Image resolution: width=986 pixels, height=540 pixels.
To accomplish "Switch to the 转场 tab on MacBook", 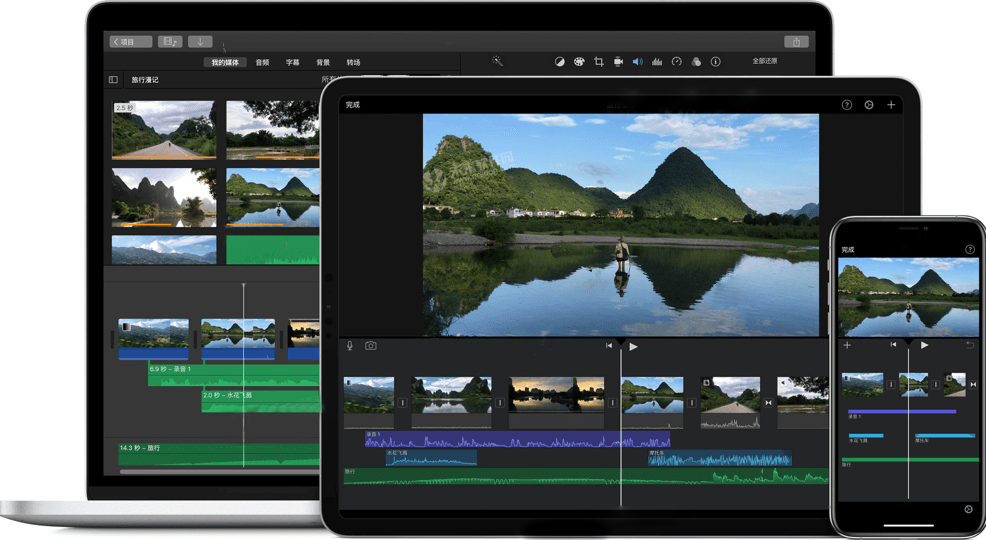I will point(353,62).
